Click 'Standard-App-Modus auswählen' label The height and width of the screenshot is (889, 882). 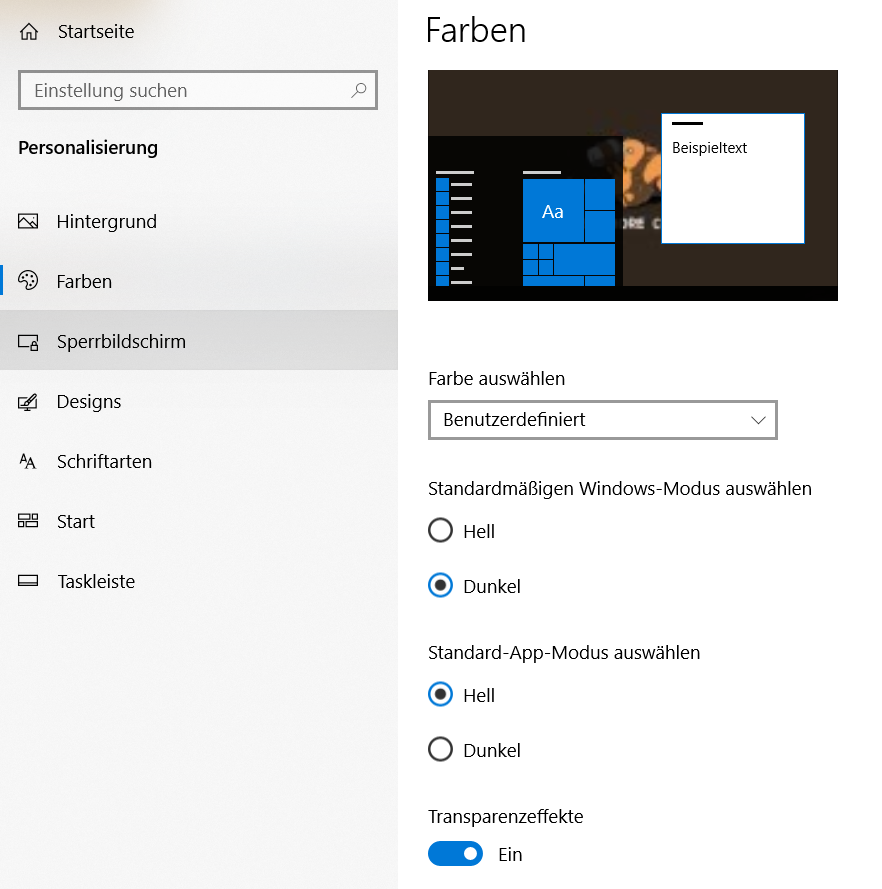564,653
